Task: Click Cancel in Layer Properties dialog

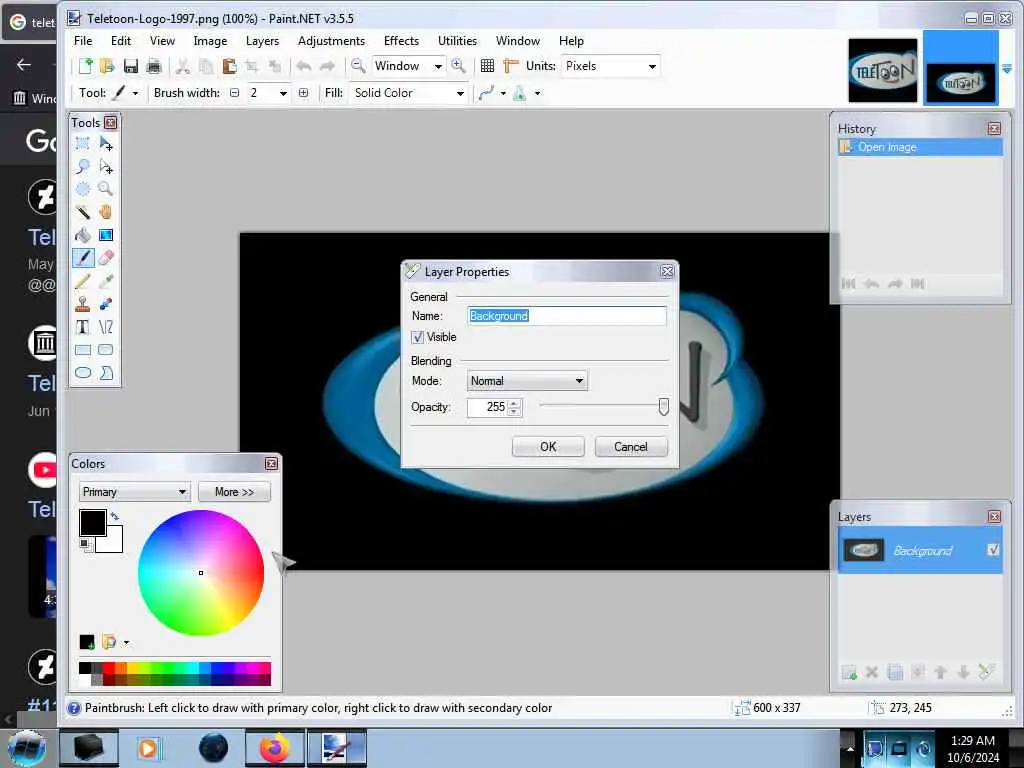Action: point(631,447)
